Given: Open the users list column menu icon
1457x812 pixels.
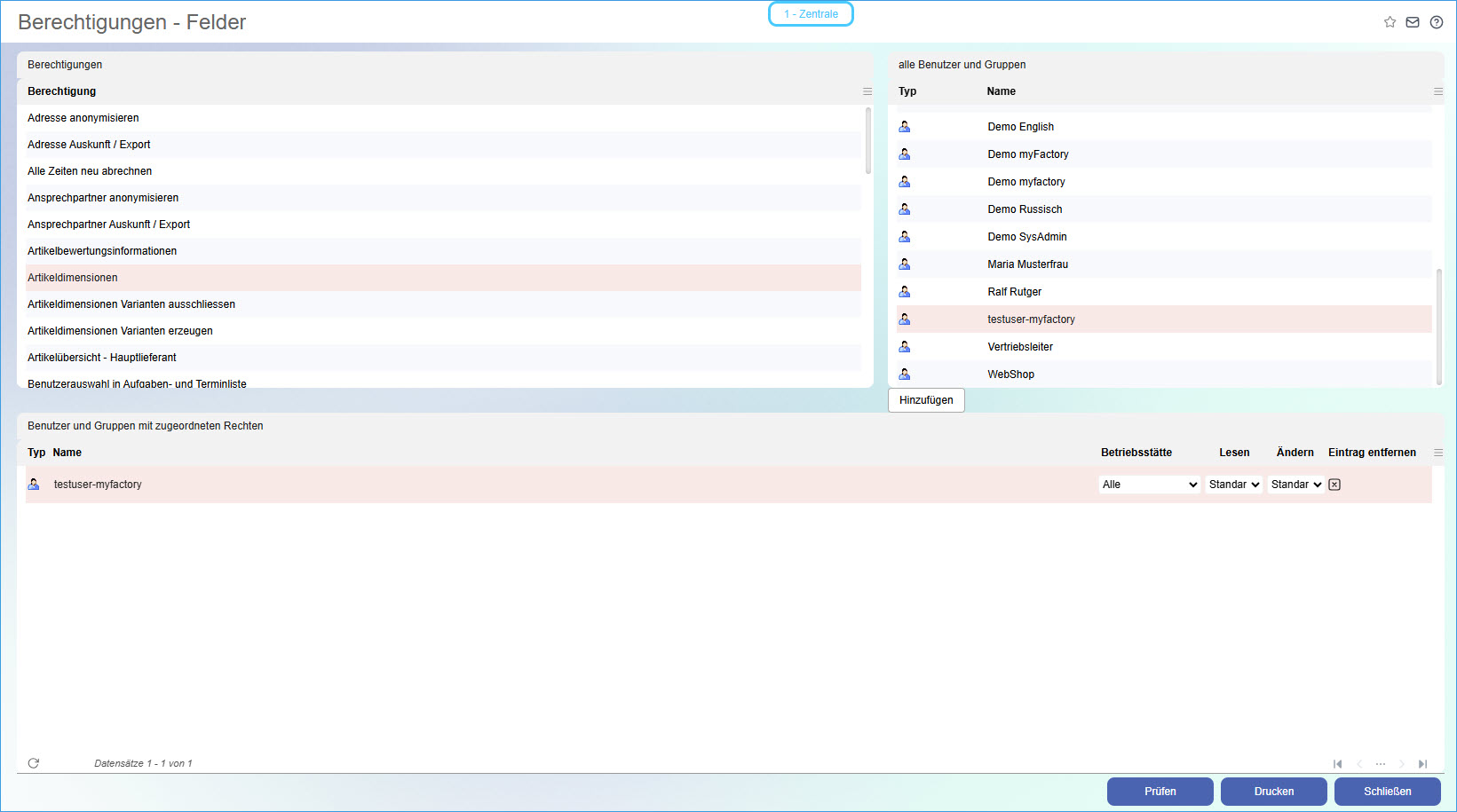Looking at the screenshot, I should pos(1438,91).
